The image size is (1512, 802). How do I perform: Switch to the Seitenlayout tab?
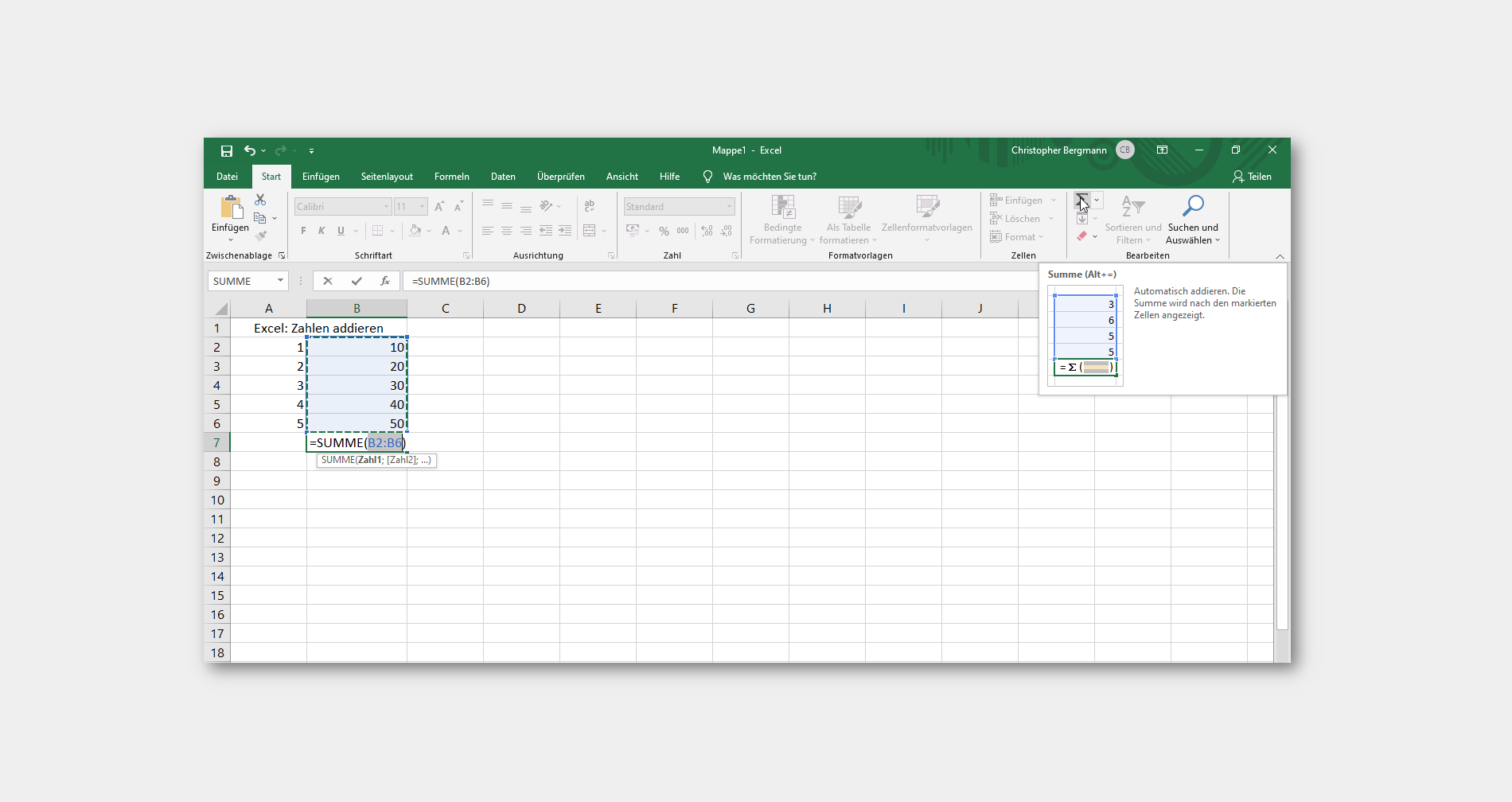(387, 177)
